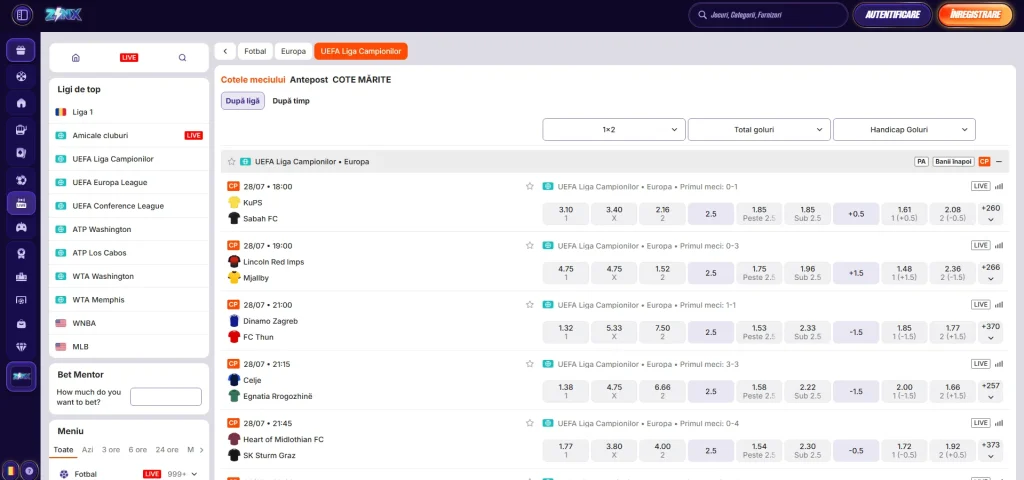Switch to Antepost tab
Image resolution: width=1024 pixels, height=480 pixels.
click(x=309, y=80)
